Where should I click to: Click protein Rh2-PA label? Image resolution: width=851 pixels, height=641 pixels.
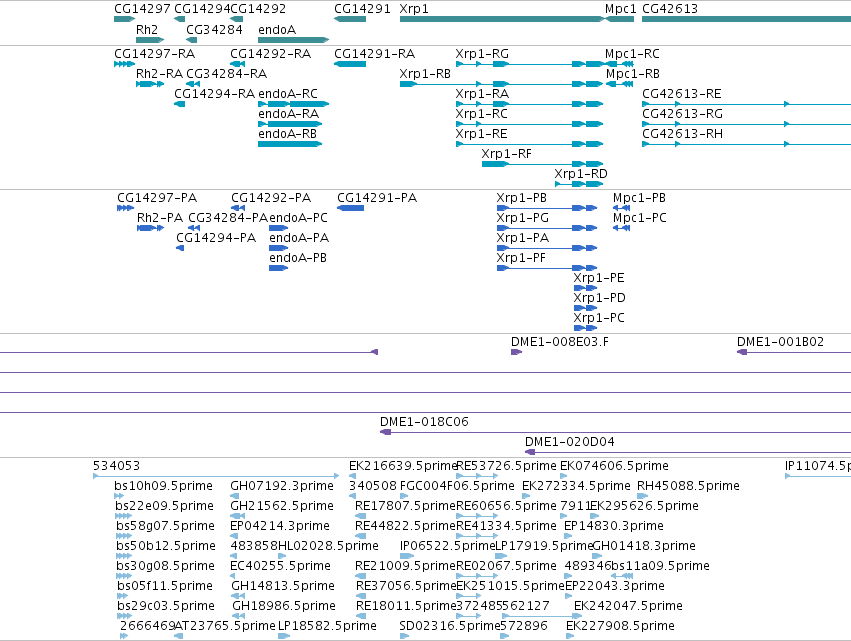(160, 218)
